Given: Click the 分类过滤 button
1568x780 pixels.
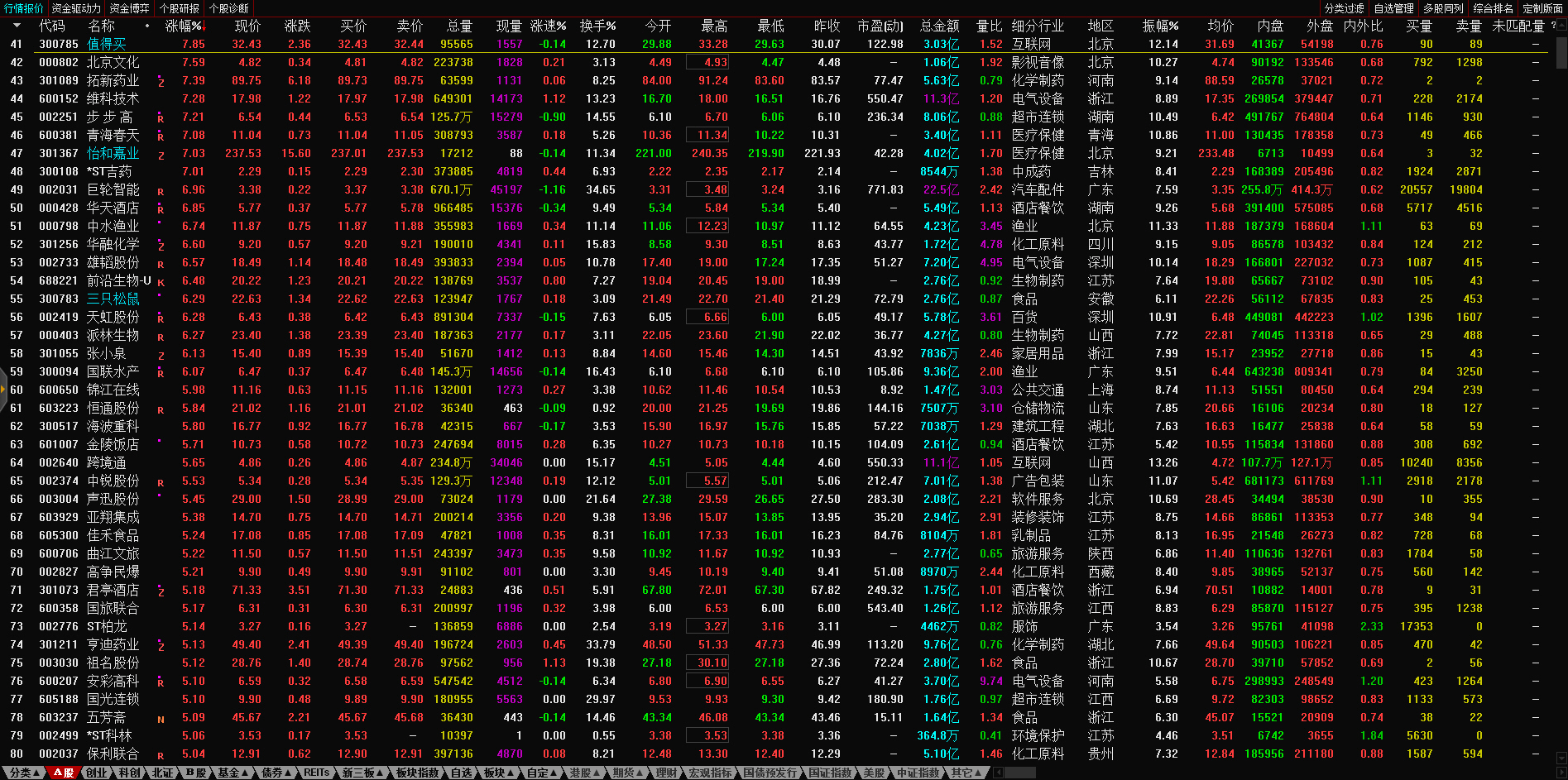Looking at the screenshot, I should [1344, 8].
